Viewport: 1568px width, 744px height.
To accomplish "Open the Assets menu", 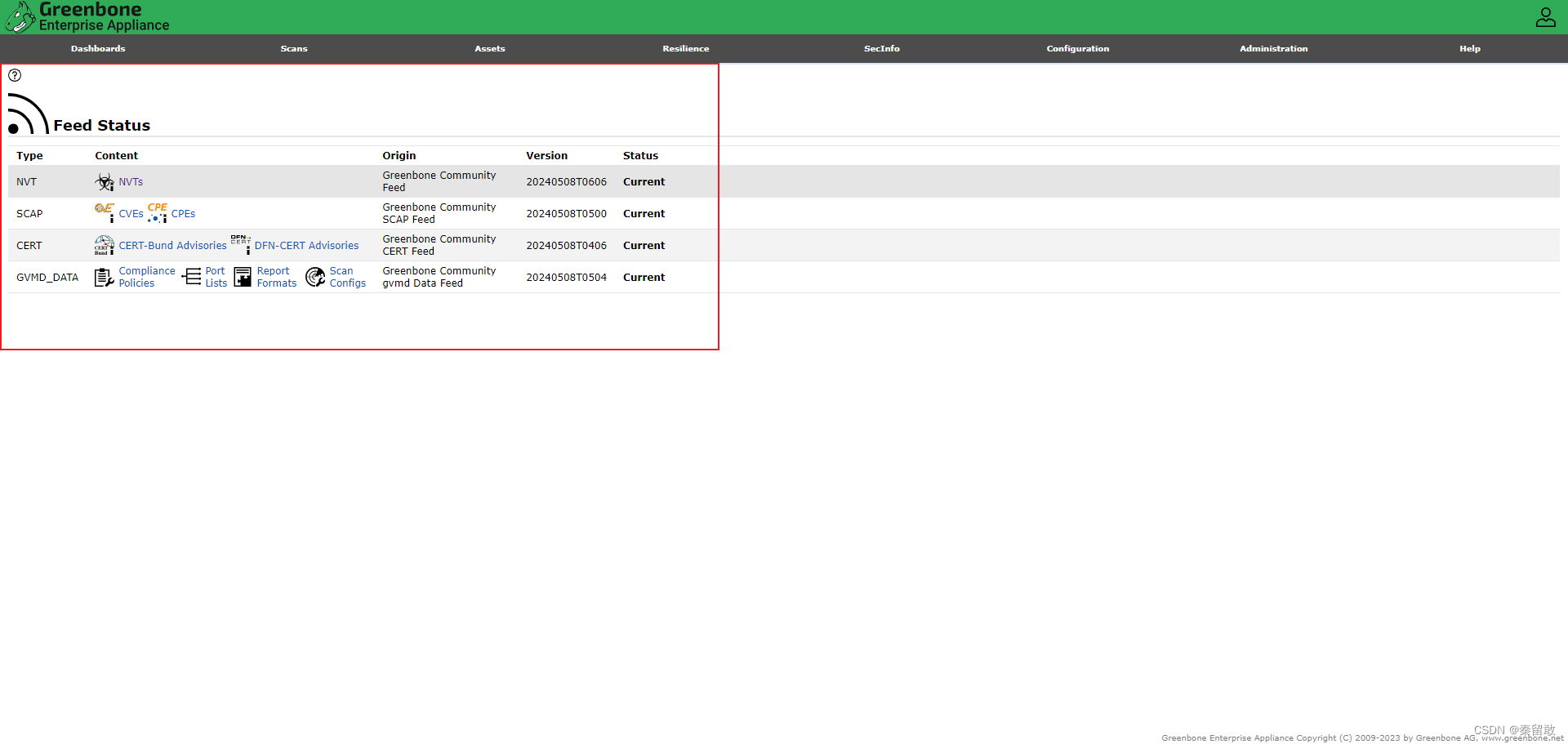I will (490, 49).
